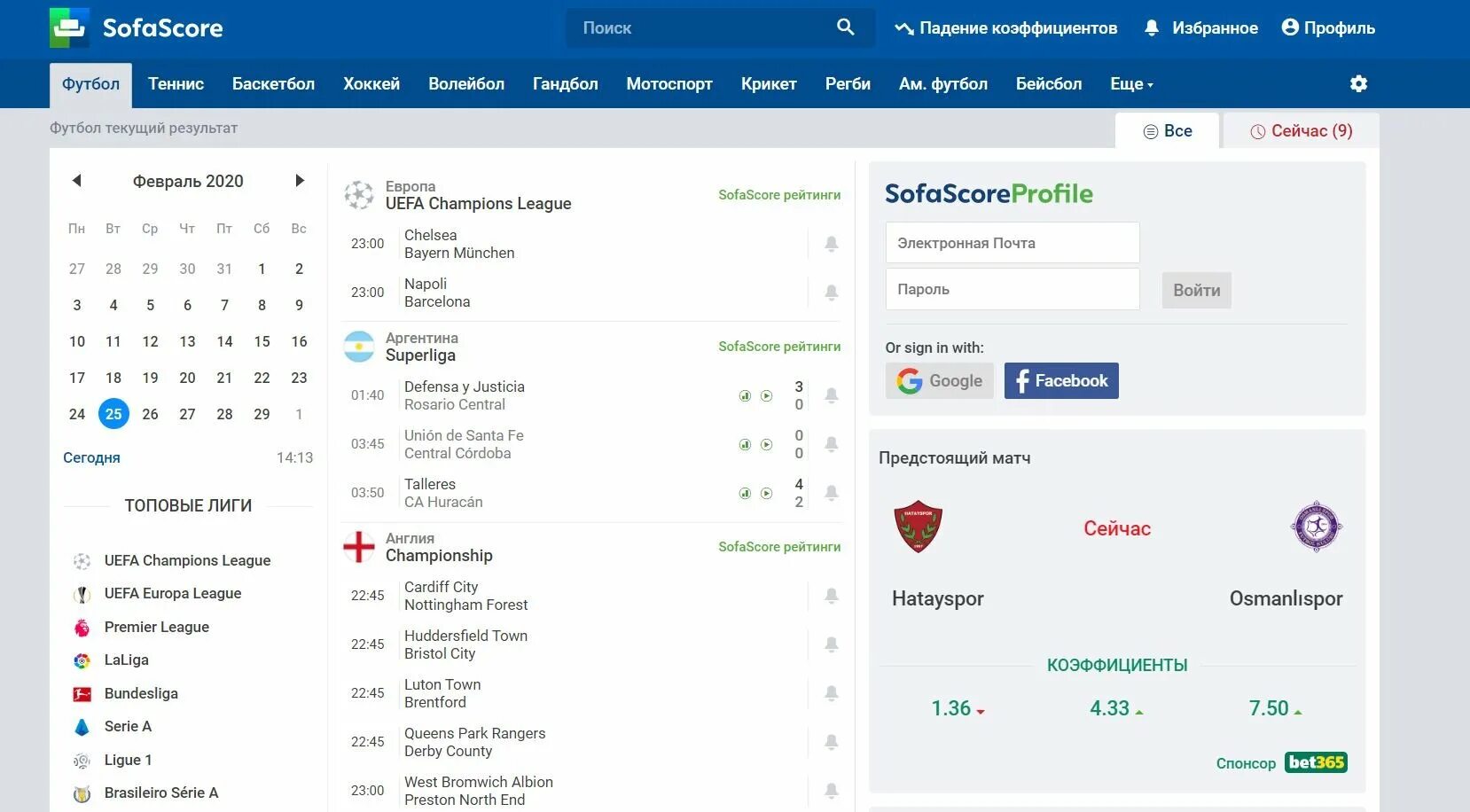This screenshot has width=1470, height=812.
Task: Open the LaLiga icon in top leagues
Action: pyautogui.click(x=82, y=660)
